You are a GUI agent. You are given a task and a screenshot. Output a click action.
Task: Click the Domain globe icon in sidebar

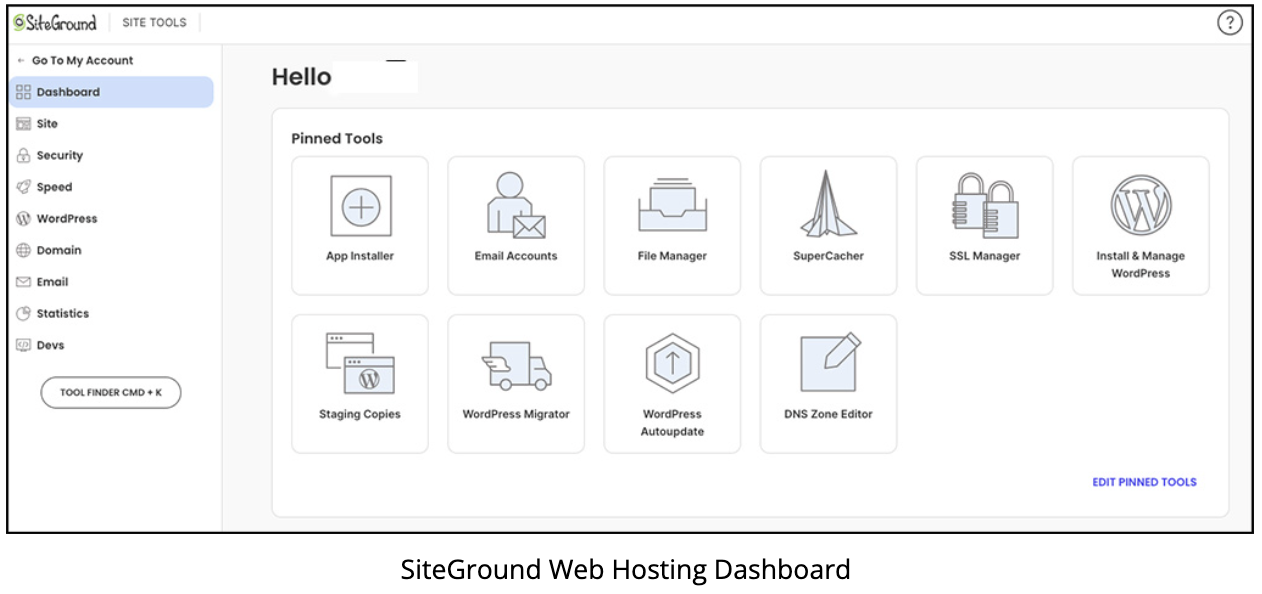click(24, 250)
